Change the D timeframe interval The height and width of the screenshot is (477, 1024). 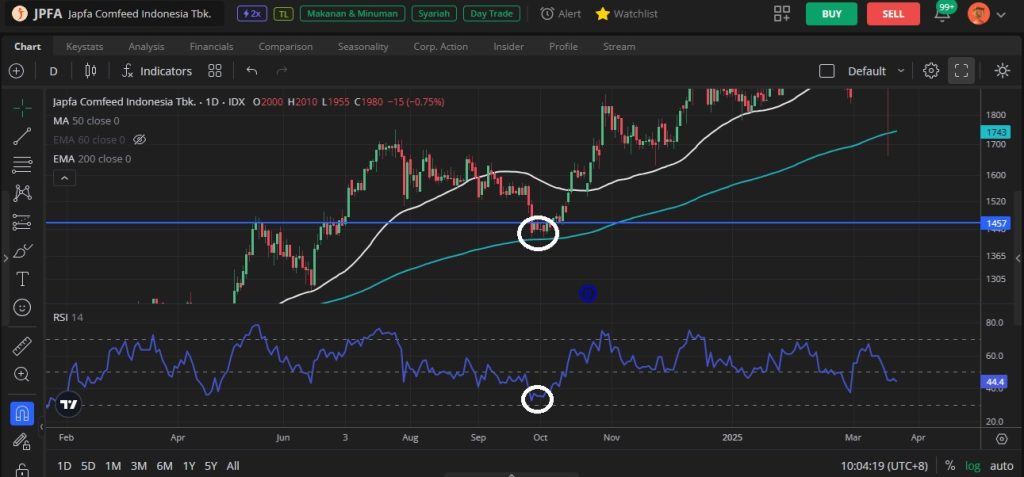pos(54,71)
